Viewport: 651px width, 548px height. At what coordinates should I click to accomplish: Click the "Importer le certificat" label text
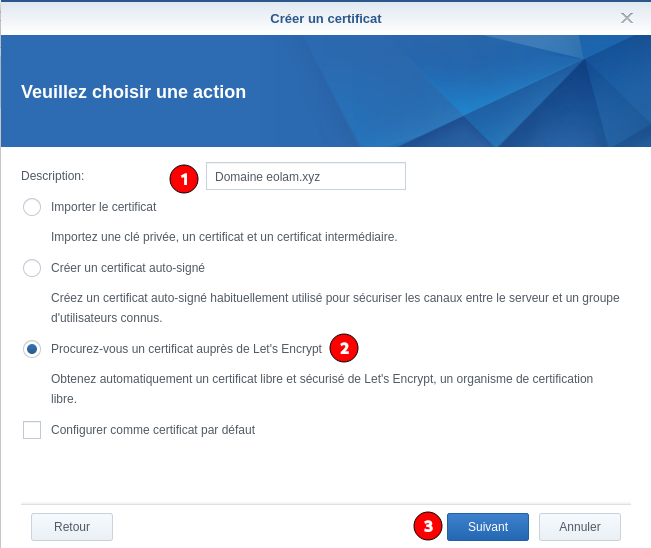point(103,207)
